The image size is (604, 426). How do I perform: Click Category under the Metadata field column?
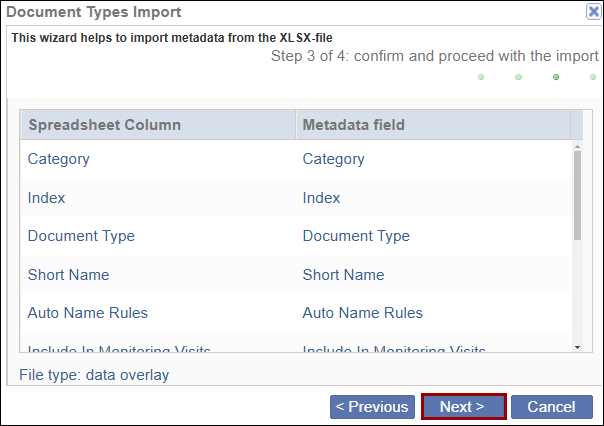(333, 159)
